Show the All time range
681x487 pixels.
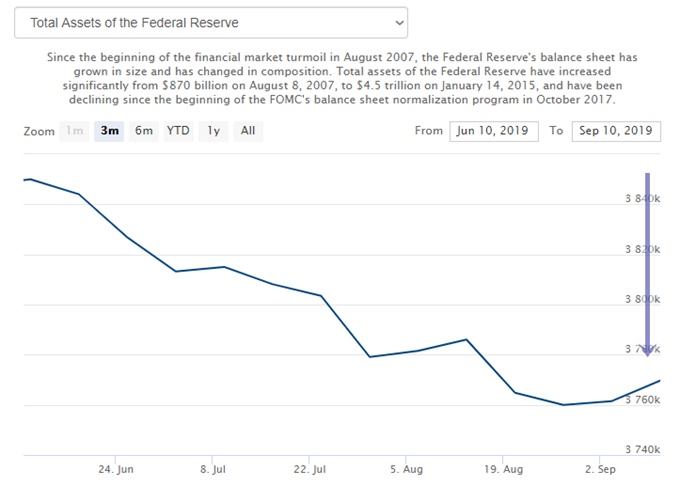pos(248,131)
